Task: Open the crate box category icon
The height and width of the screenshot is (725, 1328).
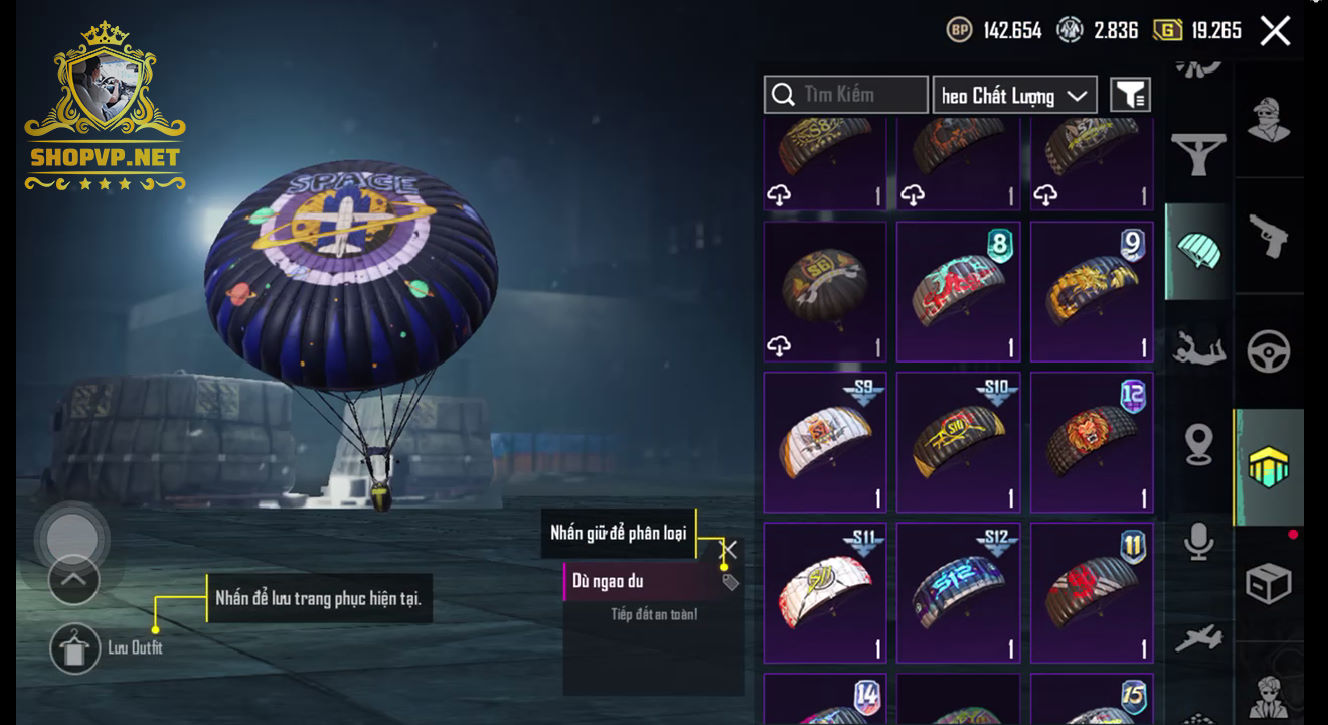Action: click(1269, 583)
